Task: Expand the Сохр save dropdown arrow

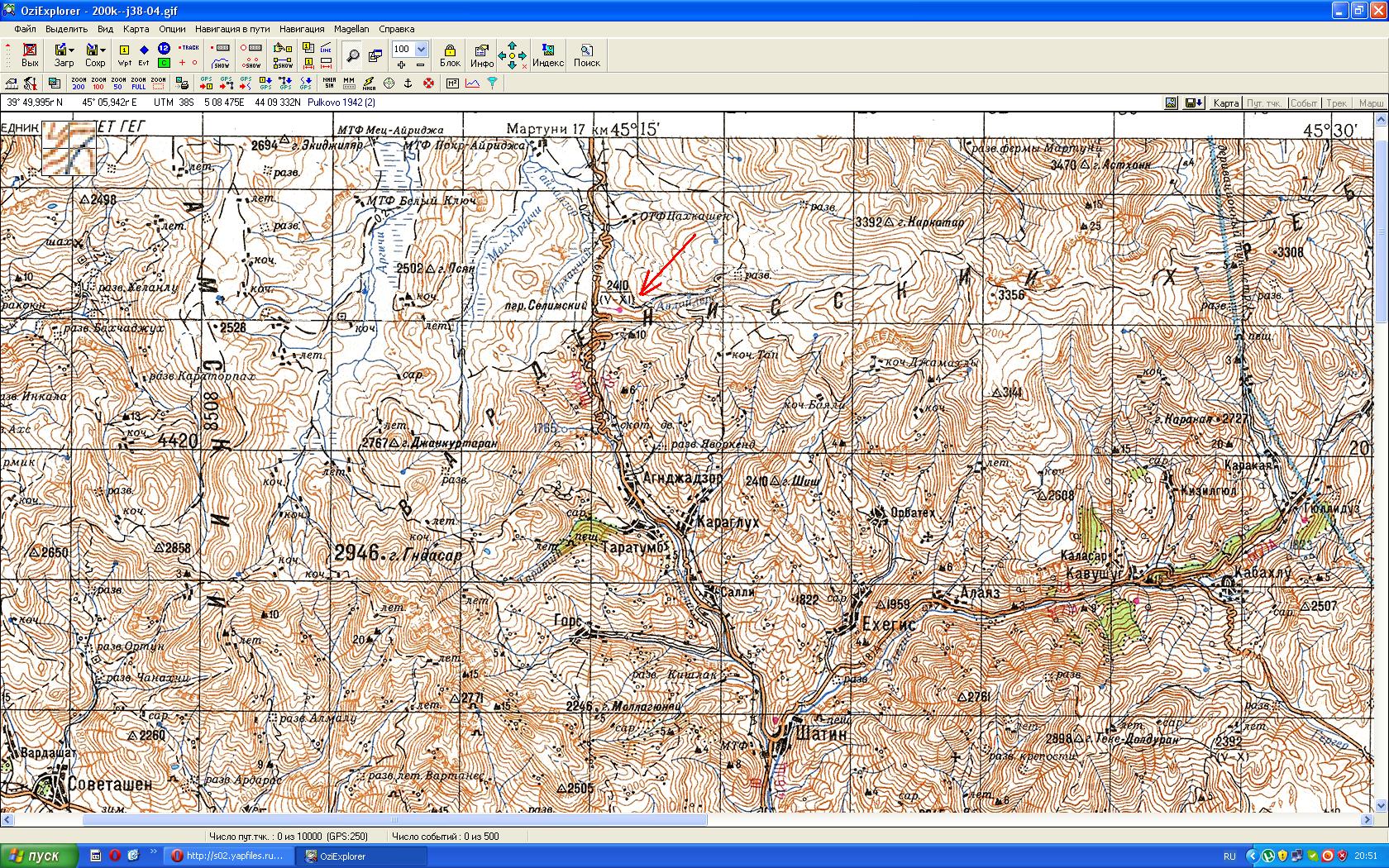Action: (103, 50)
